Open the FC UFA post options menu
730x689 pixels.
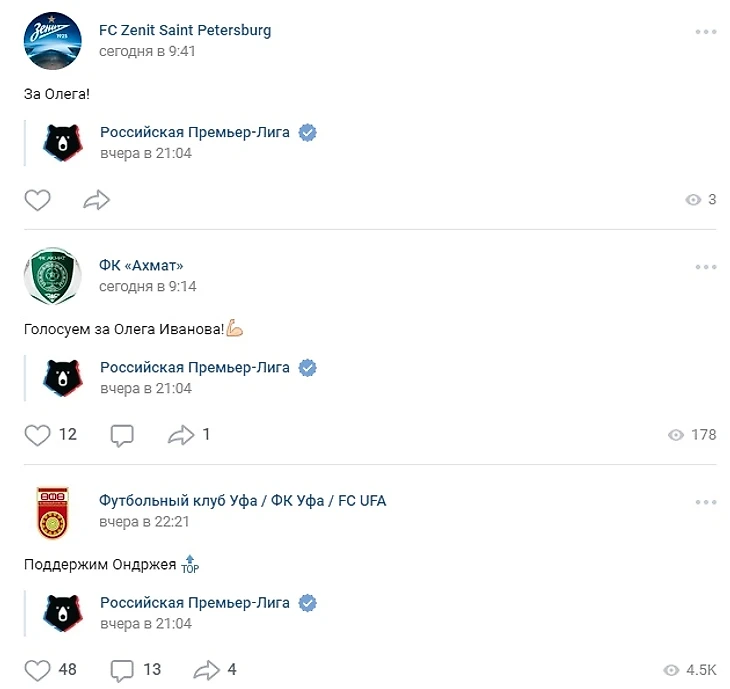tap(706, 502)
